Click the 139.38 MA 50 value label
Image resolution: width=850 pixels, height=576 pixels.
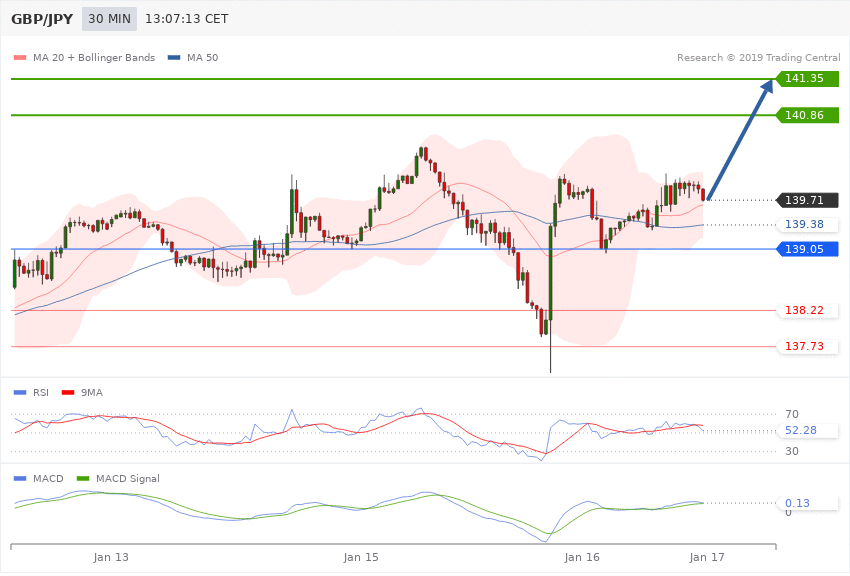[x=807, y=224]
